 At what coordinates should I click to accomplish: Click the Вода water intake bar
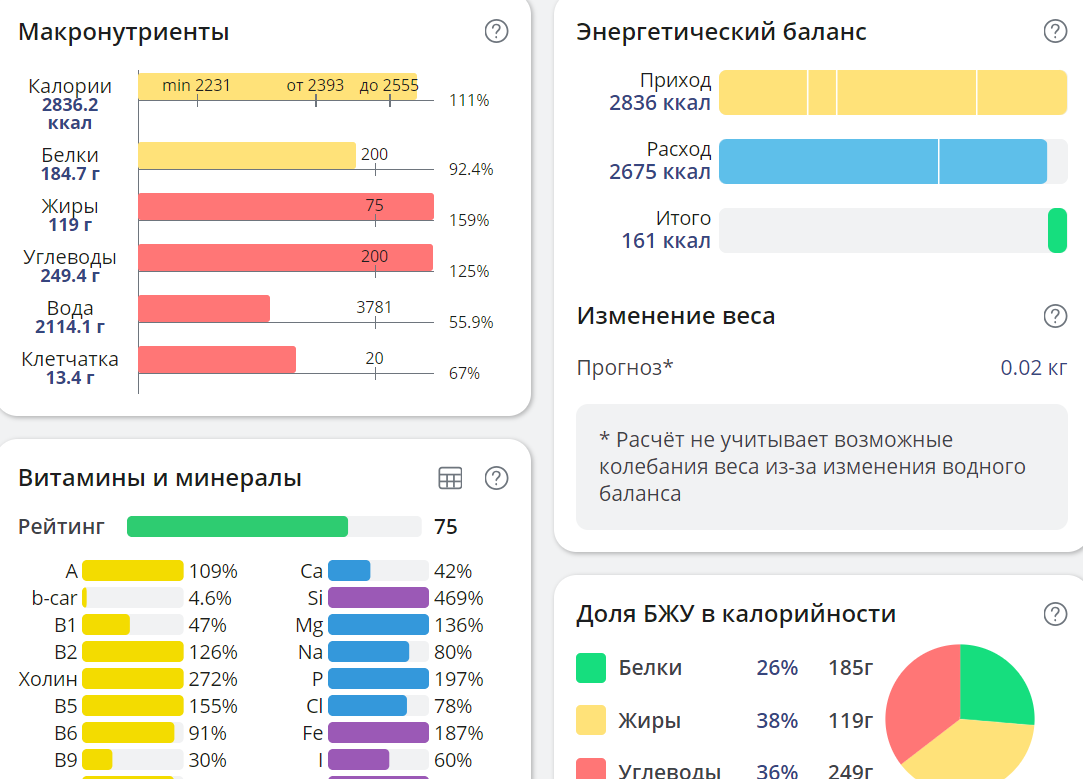tap(205, 307)
